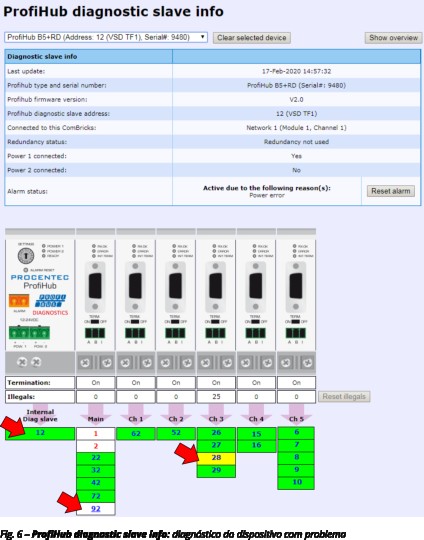The width and height of the screenshot is (424, 540).
Task: Click the Power error alarm reason text
Action: click(267, 195)
